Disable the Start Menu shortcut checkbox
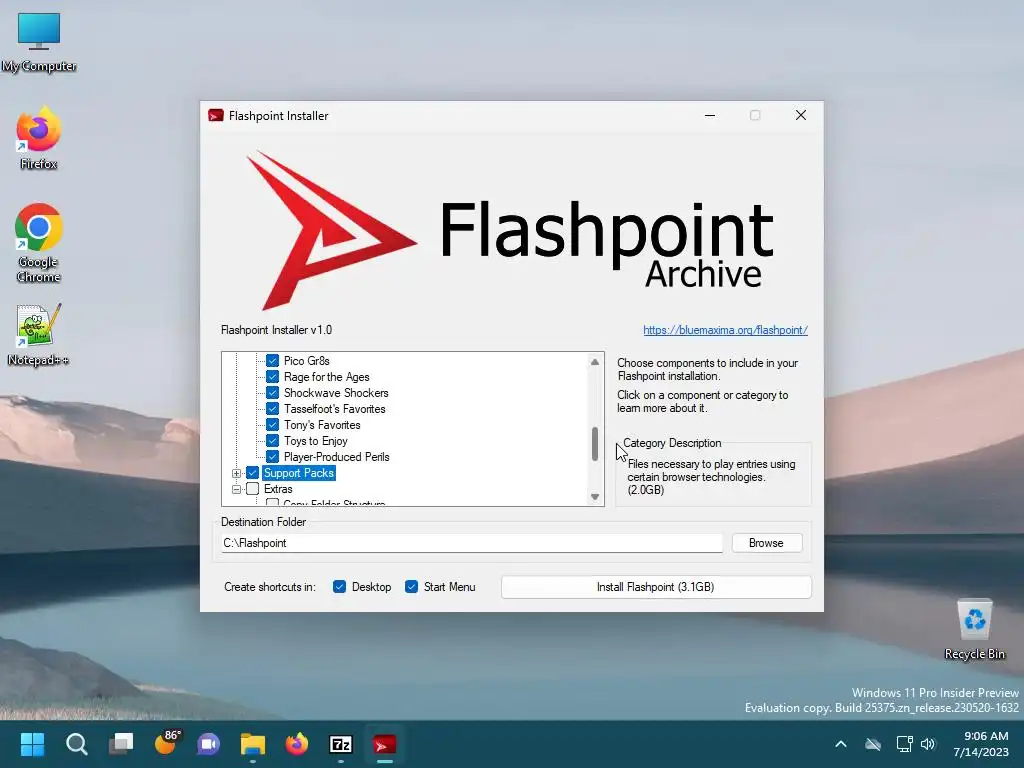Viewport: 1024px width, 768px height. (411, 586)
